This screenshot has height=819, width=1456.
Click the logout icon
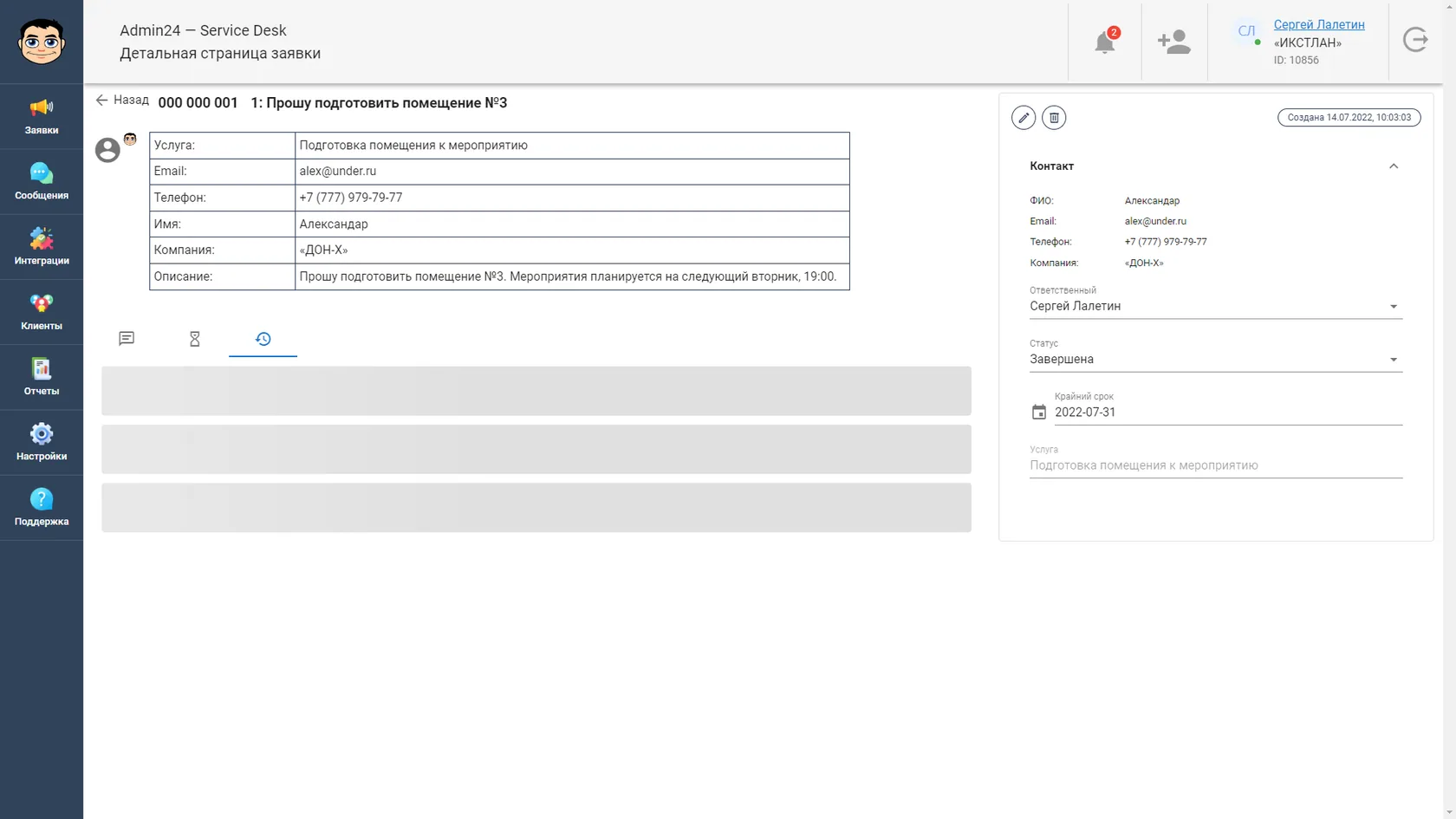click(x=1415, y=40)
